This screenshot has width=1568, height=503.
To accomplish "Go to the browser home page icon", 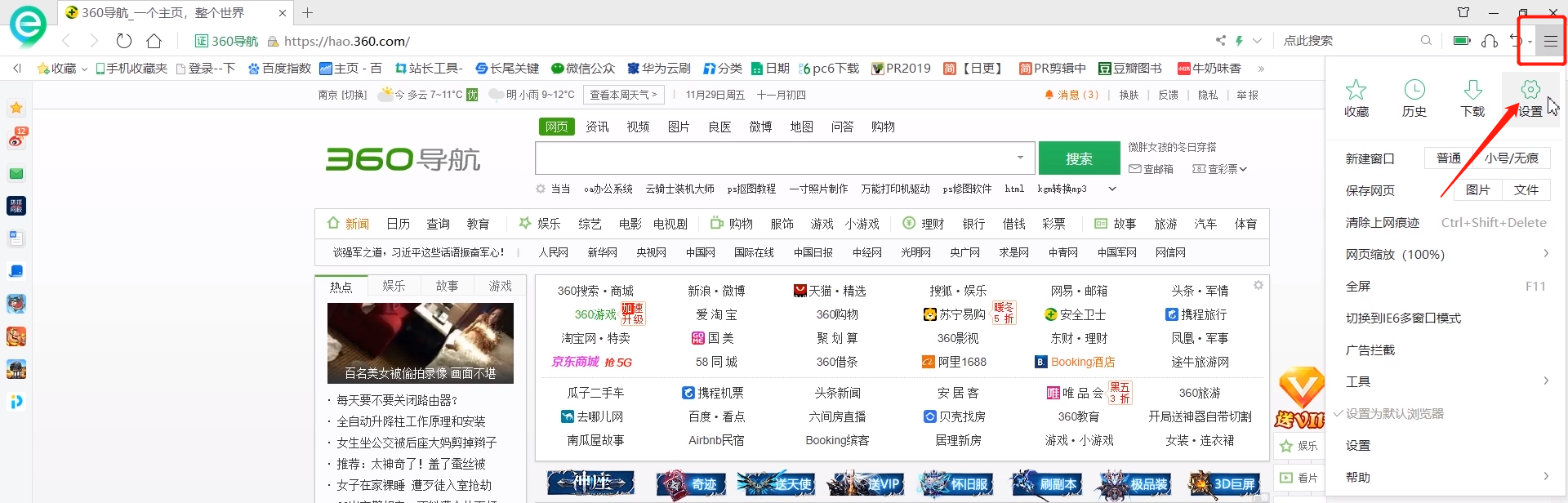I will [x=154, y=41].
